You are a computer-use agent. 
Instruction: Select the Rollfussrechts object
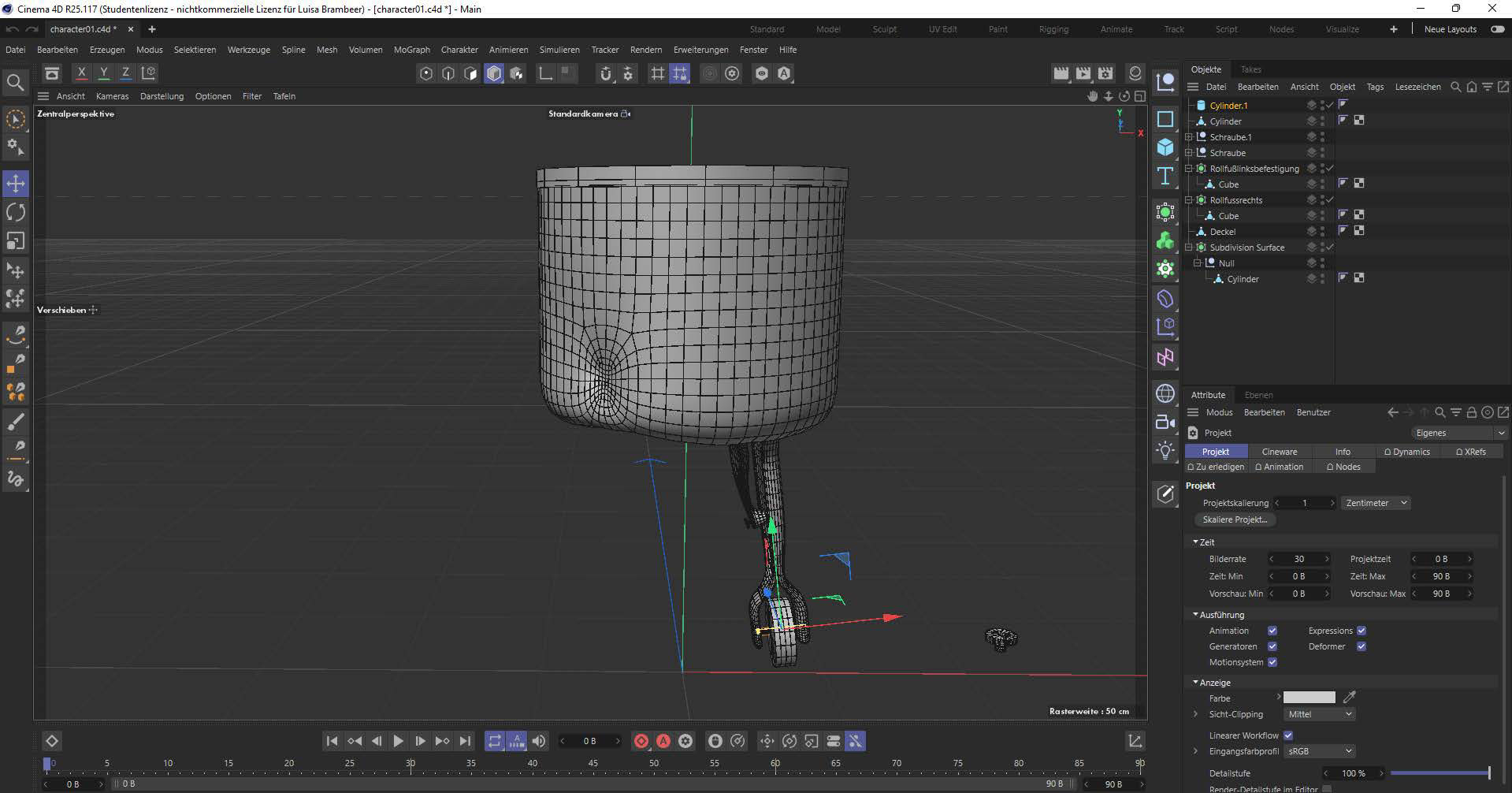tap(1236, 200)
